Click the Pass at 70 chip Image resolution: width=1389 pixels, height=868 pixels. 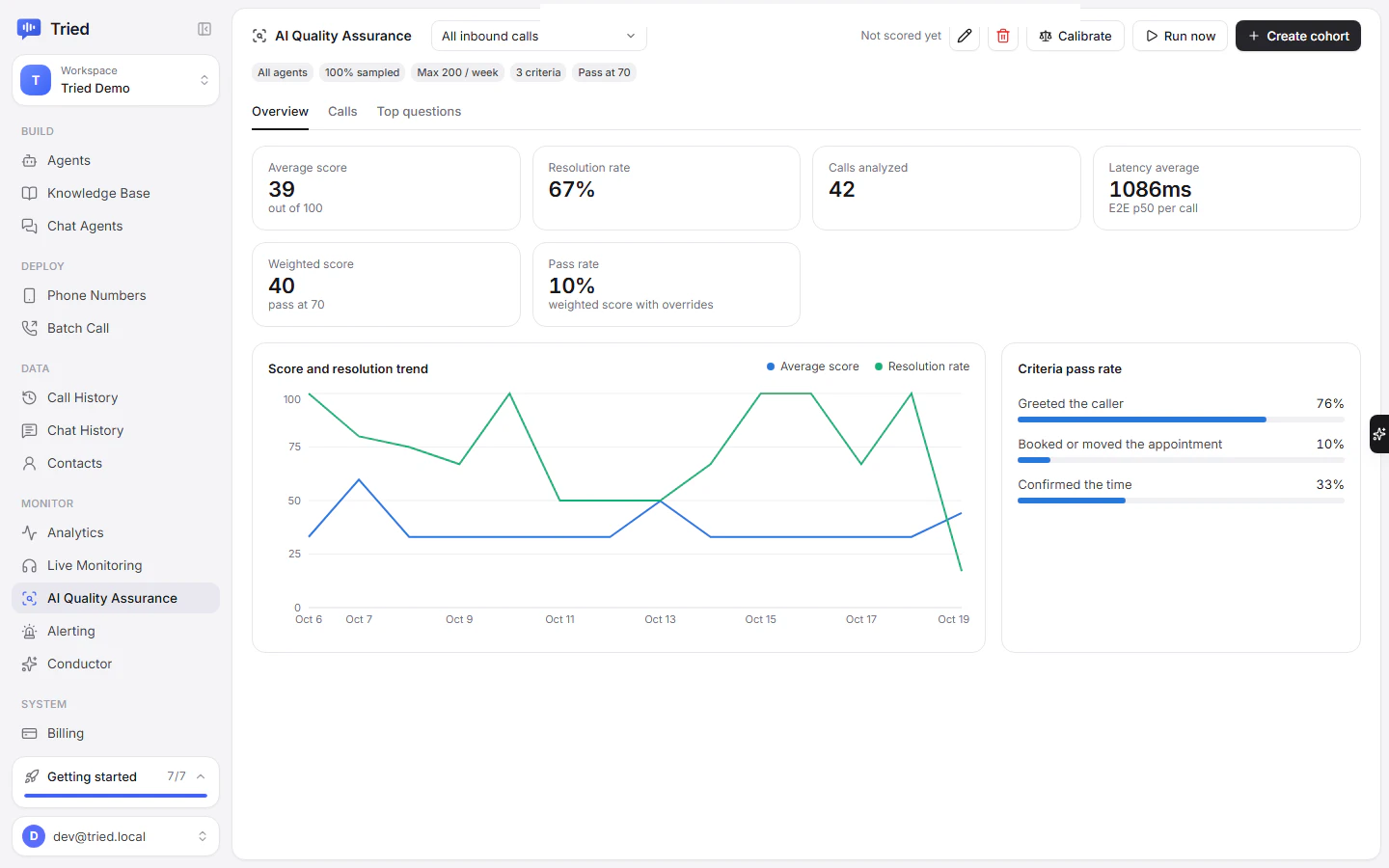pyautogui.click(x=604, y=72)
